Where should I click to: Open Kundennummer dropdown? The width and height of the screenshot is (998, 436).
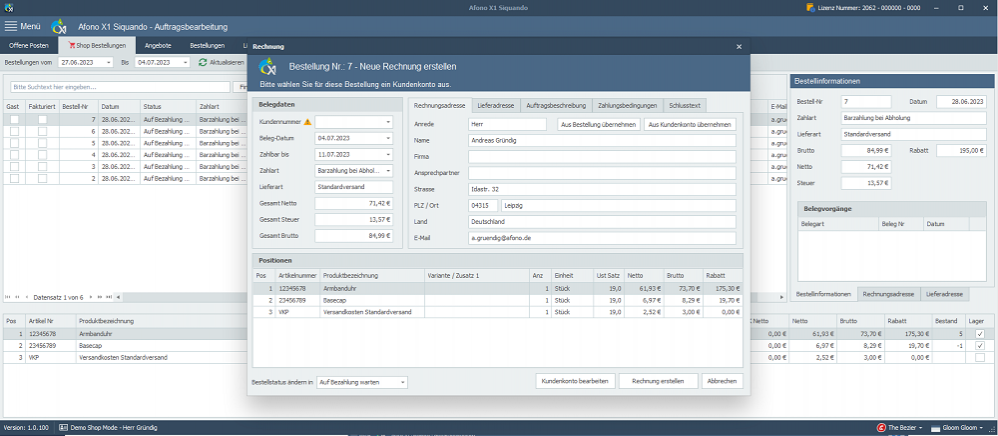tap(388, 122)
